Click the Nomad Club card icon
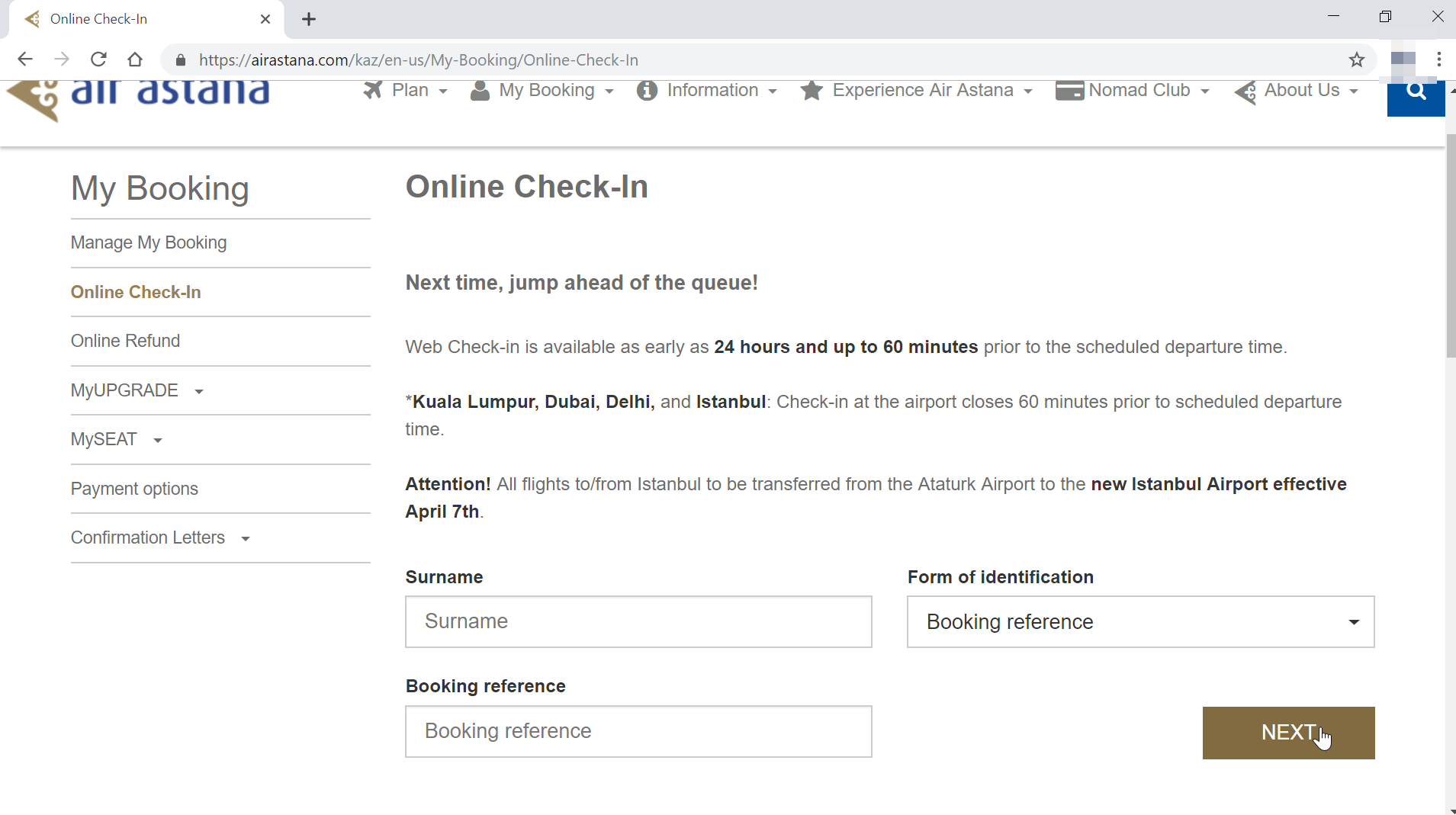This screenshot has width=1456, height=815. (x=1069, y=90)
